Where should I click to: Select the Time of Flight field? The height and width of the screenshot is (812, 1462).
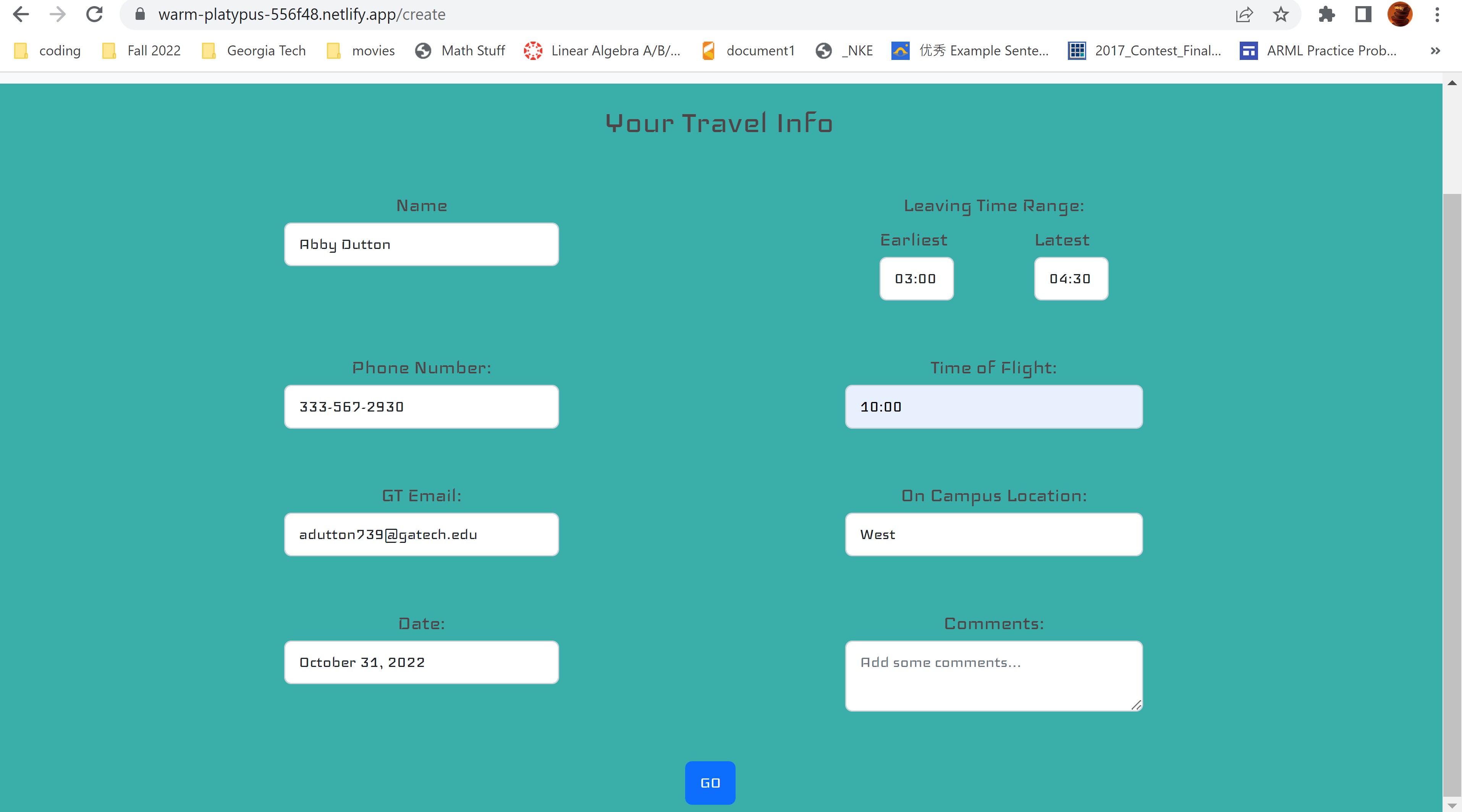coord(993,407)
